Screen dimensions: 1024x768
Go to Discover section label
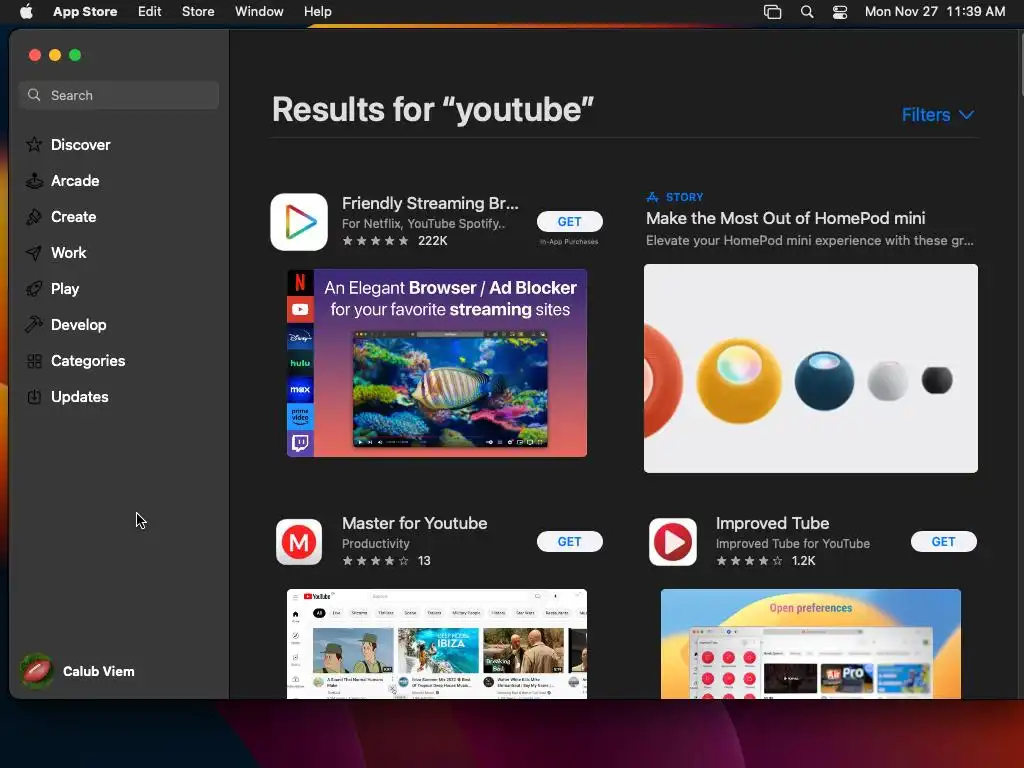pos(80,145)
